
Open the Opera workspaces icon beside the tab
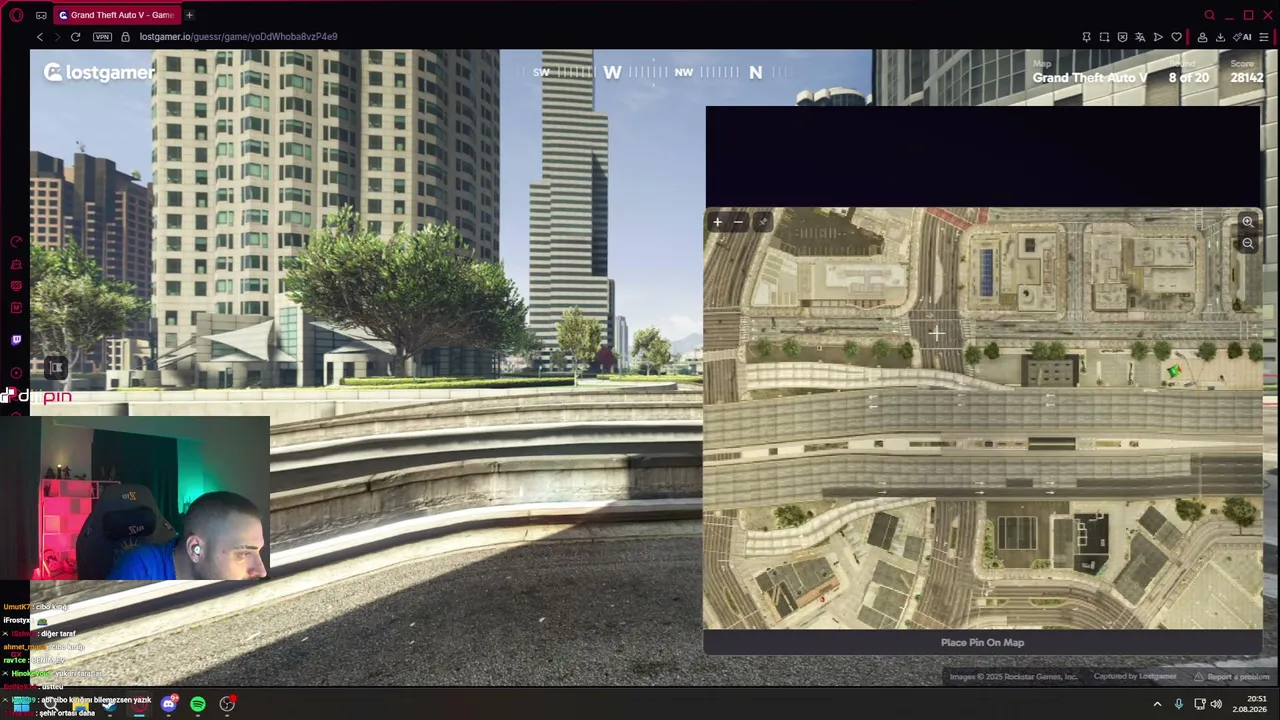[x=41, y=15]
